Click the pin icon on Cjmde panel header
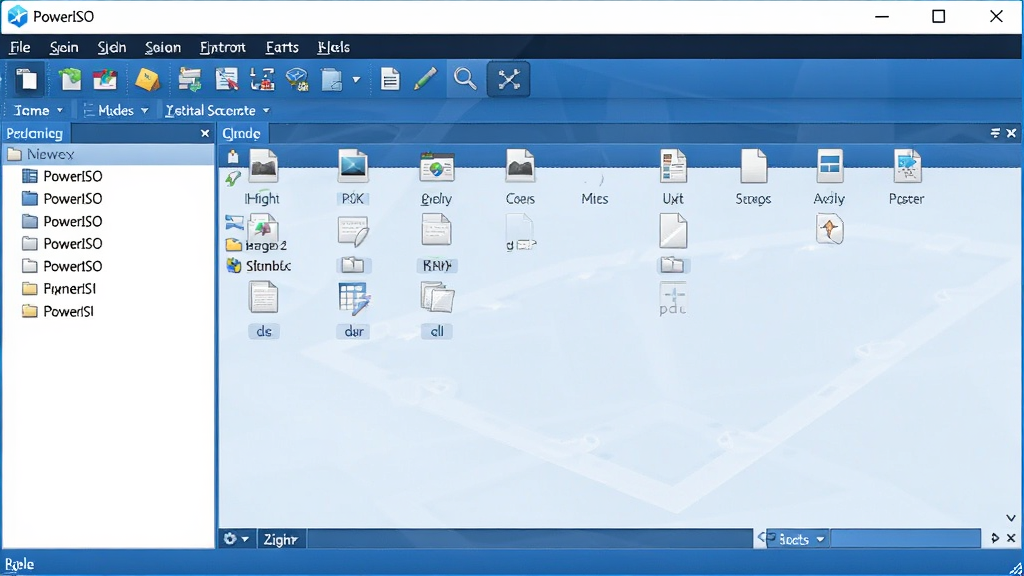Screen dimensions: 1024x576 pos(995,133)
